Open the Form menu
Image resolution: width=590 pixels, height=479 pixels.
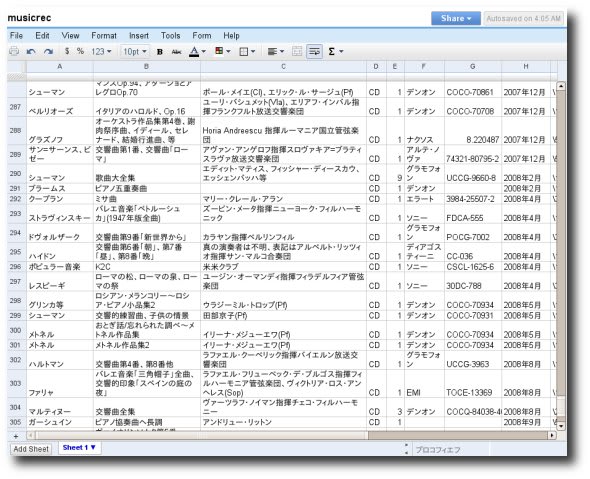202,35
